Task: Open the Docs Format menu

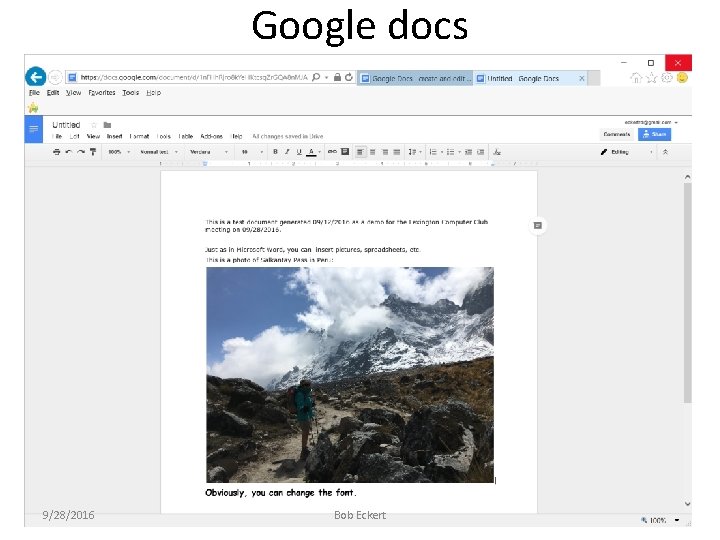Action: (139, 136)
